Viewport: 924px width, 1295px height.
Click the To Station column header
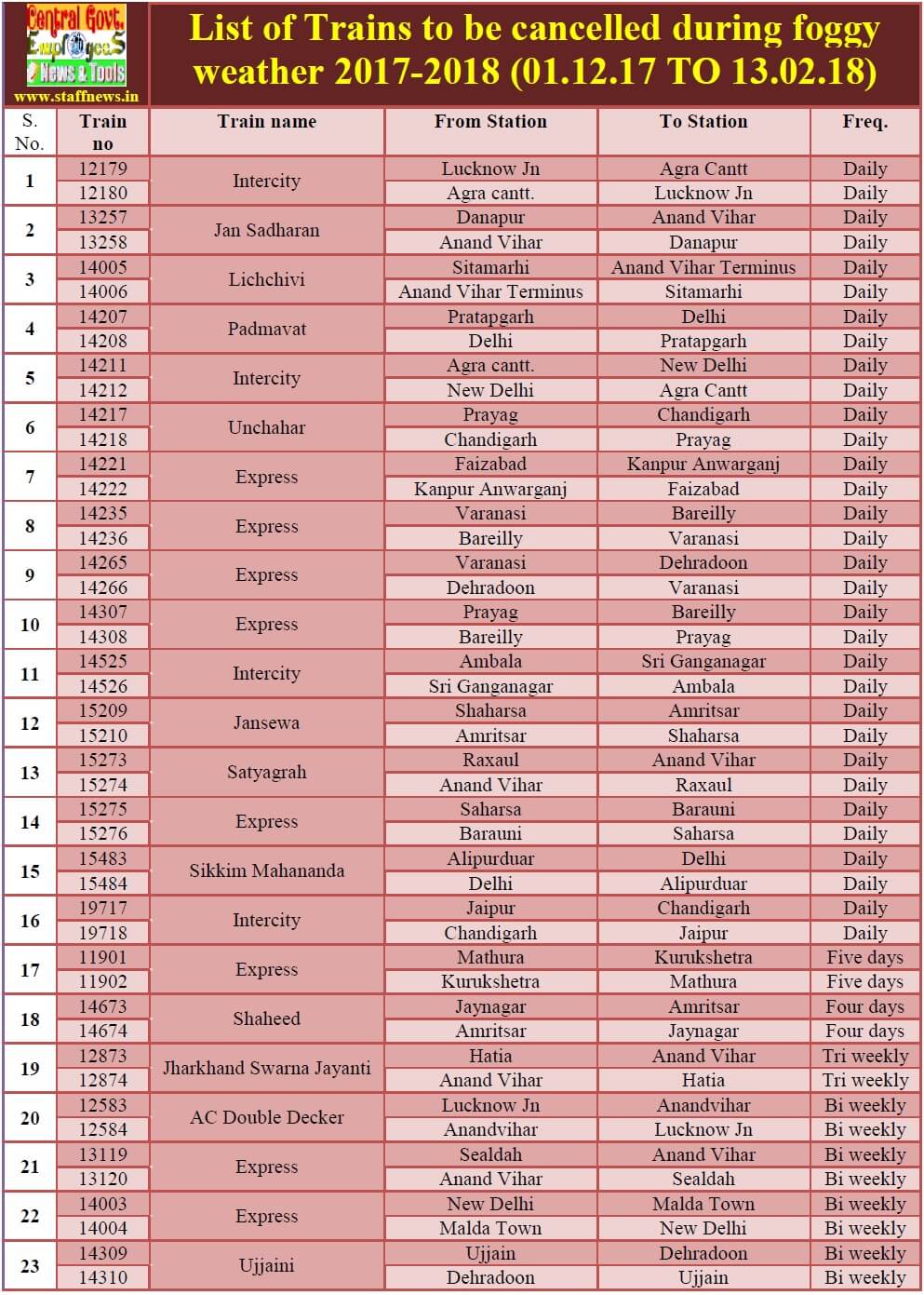point(703,122)
